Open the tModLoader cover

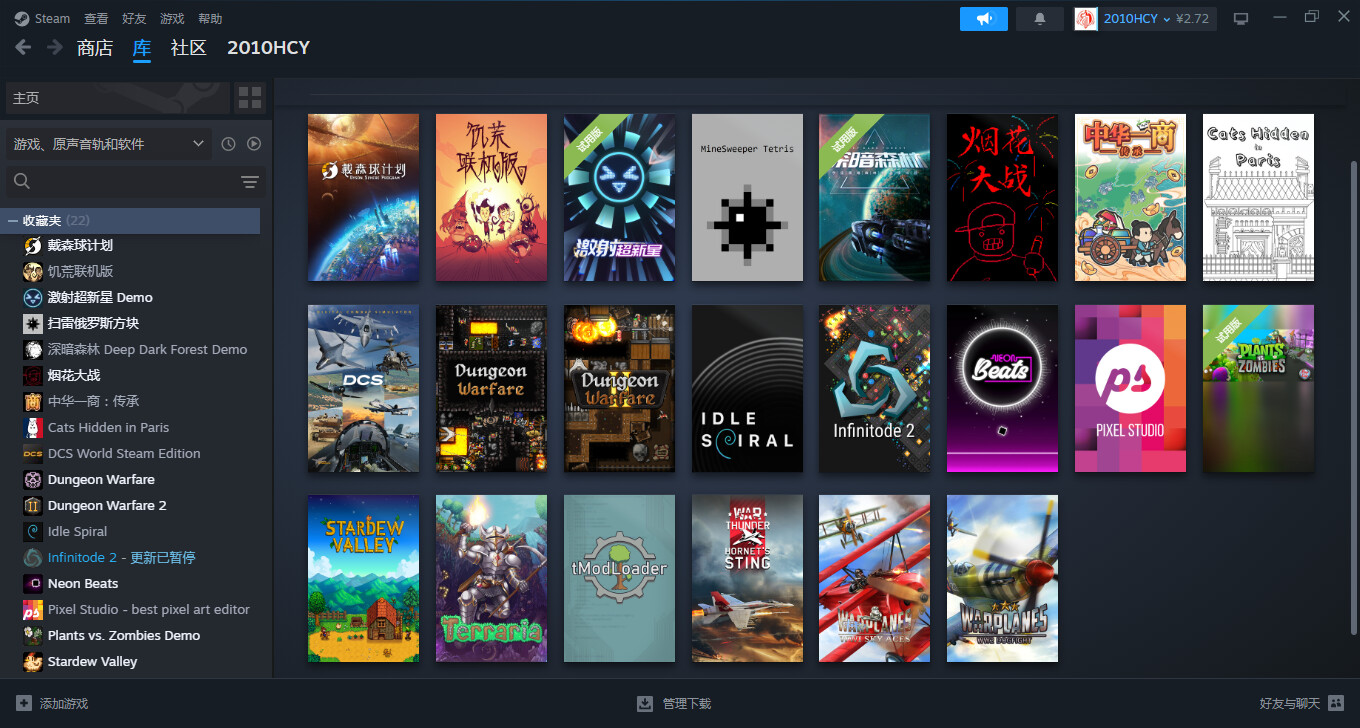point(619,578)
